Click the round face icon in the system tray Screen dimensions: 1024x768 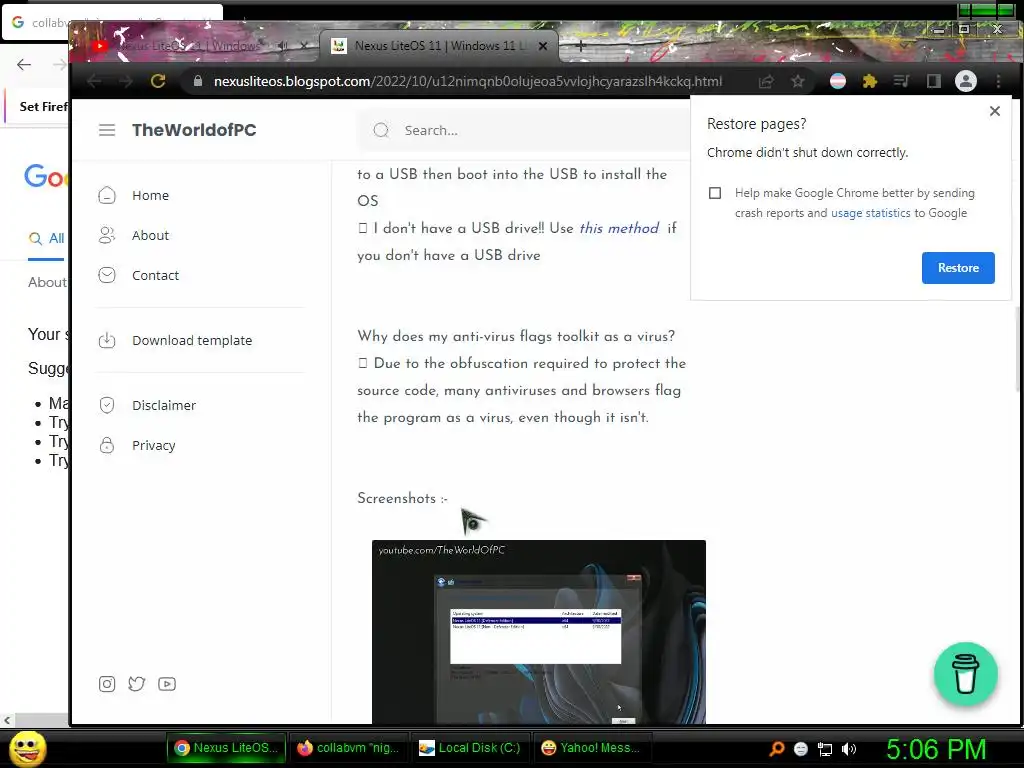[801, 749]
